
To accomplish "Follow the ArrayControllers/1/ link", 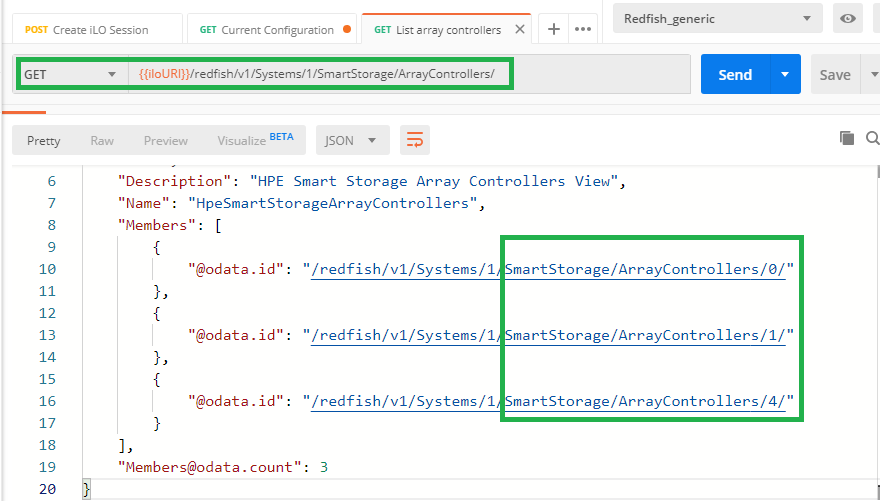I will coord(548,335).
